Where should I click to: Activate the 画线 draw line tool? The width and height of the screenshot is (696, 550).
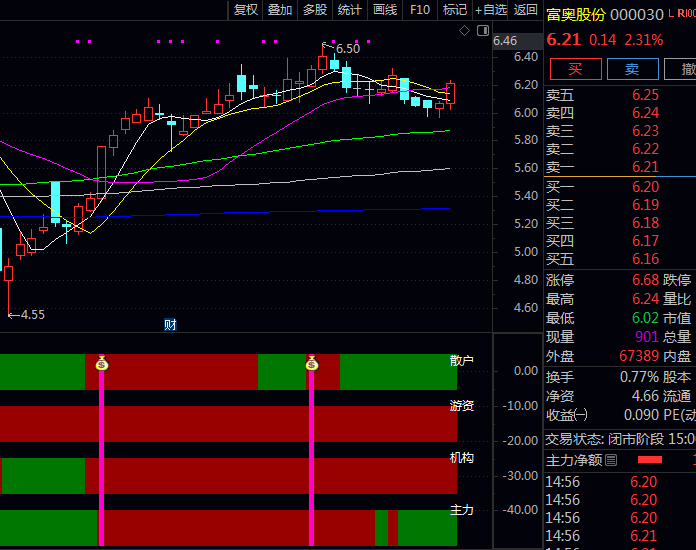point(384,10)
